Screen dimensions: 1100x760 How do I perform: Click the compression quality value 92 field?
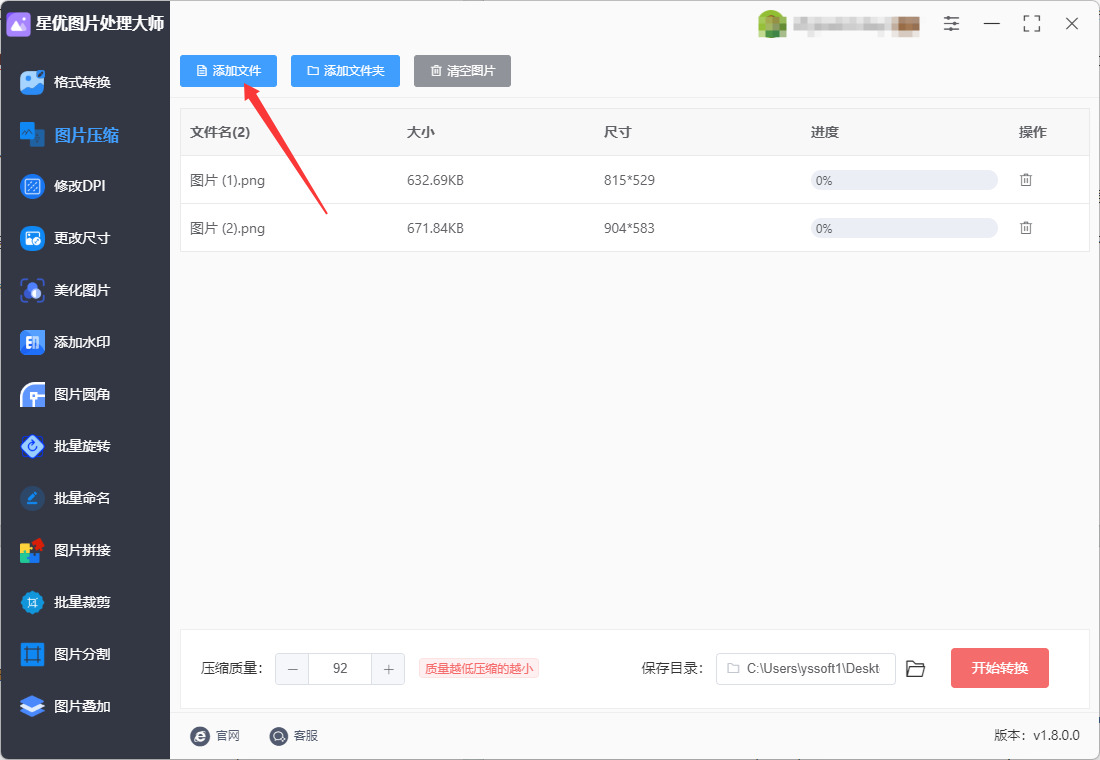point(340,669)
